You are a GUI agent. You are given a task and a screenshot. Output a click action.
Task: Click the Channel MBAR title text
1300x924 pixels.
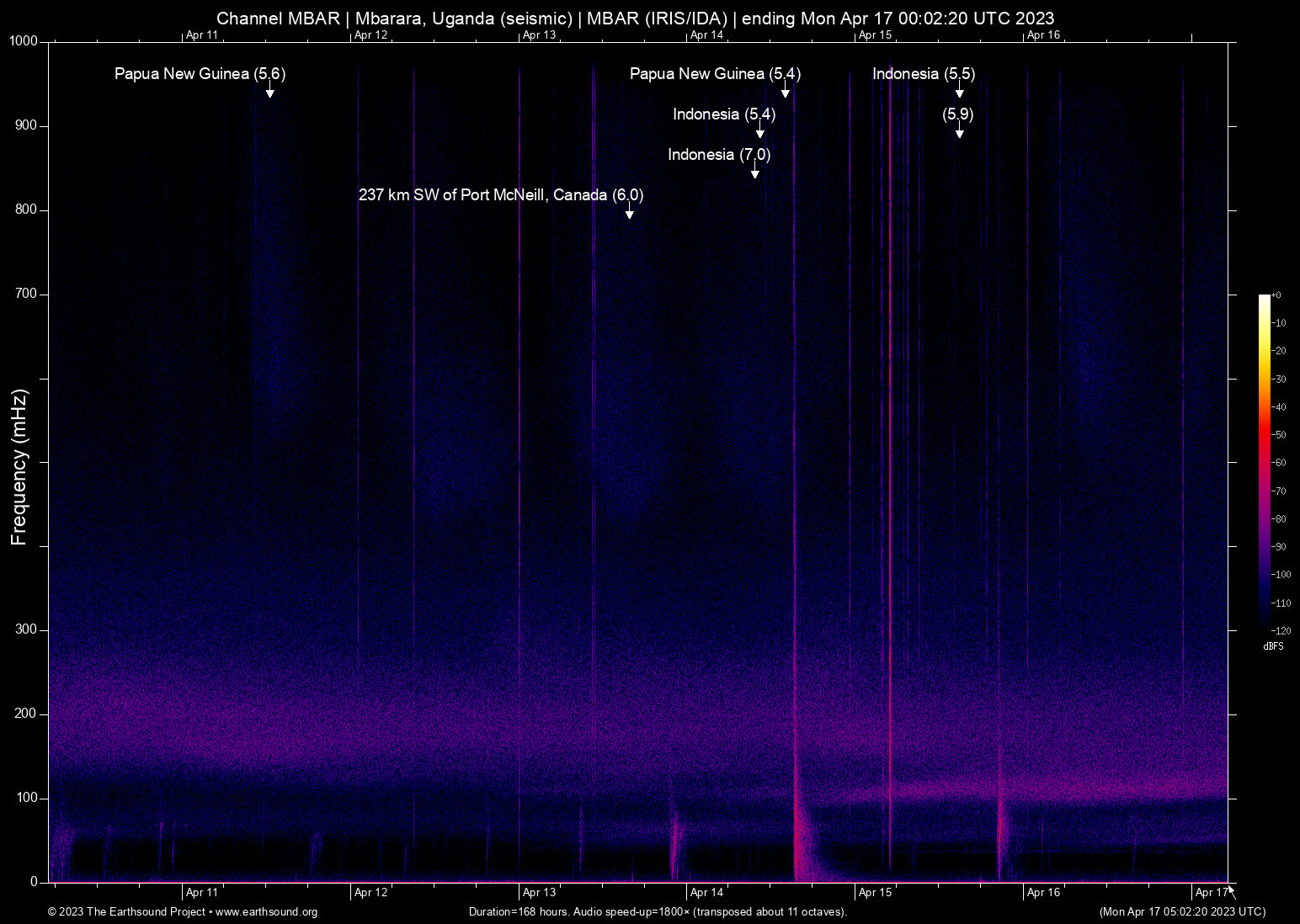pos(278,18)
